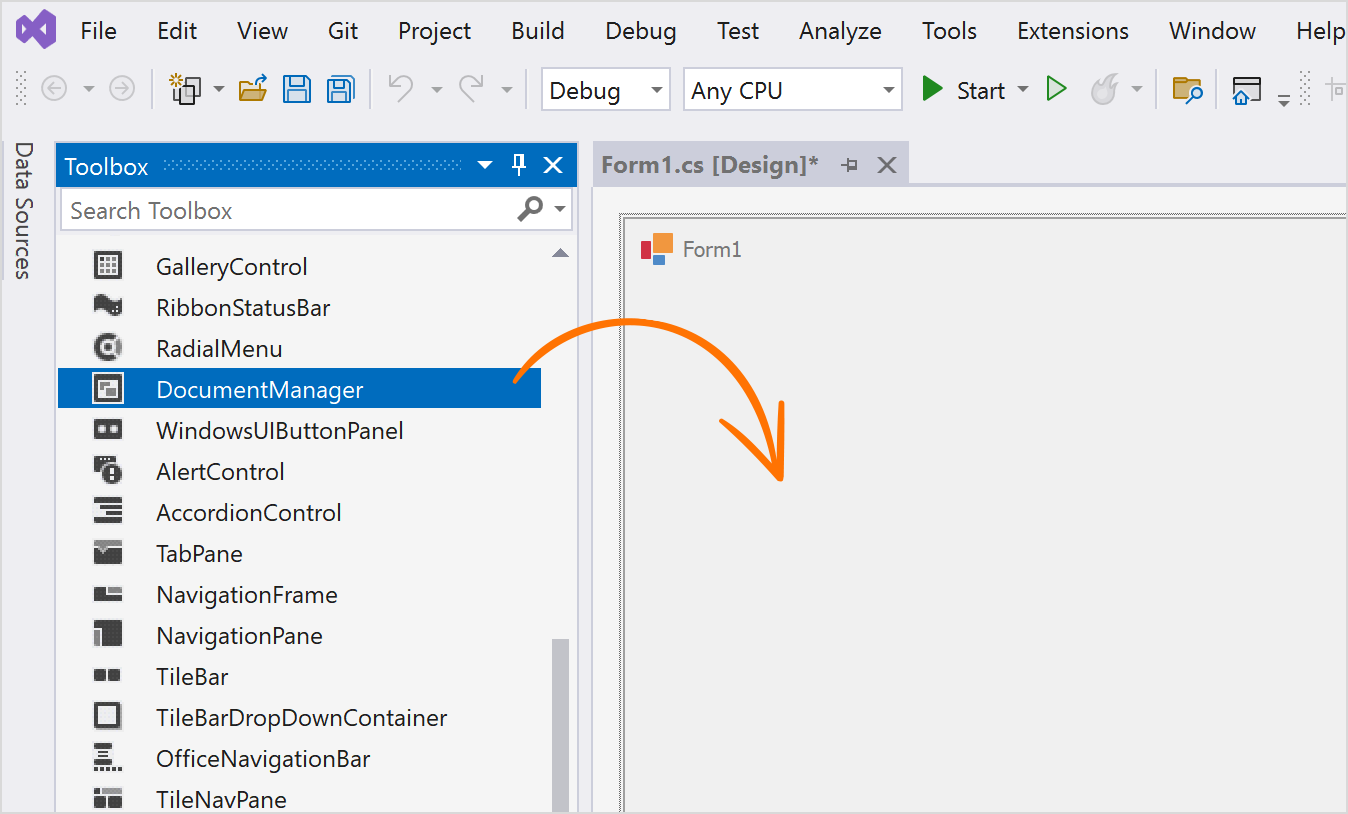Image resolution: width=1348 pixels, height=814 pixels.
Task: Open the Build menu
Action: pos(538,31)
